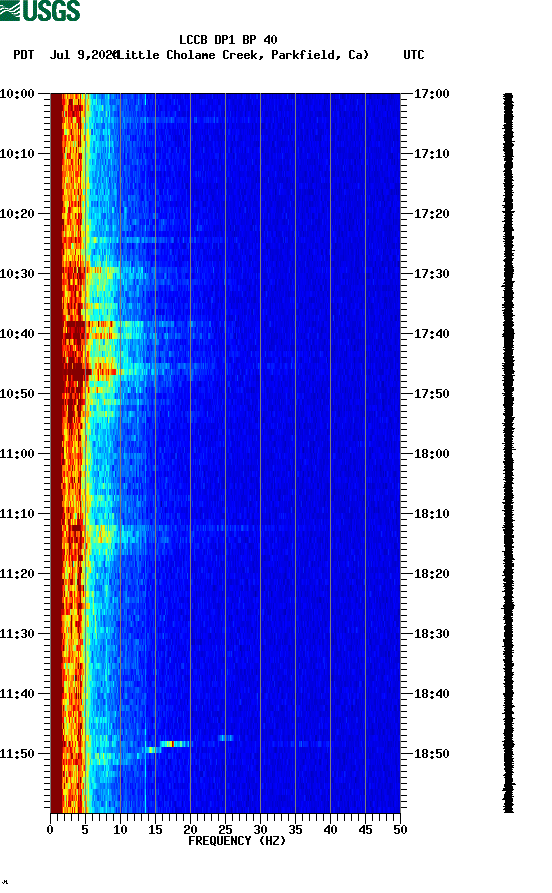Click the 10:50 PDT time label
The image size is (552, 893).
[17, 394]
